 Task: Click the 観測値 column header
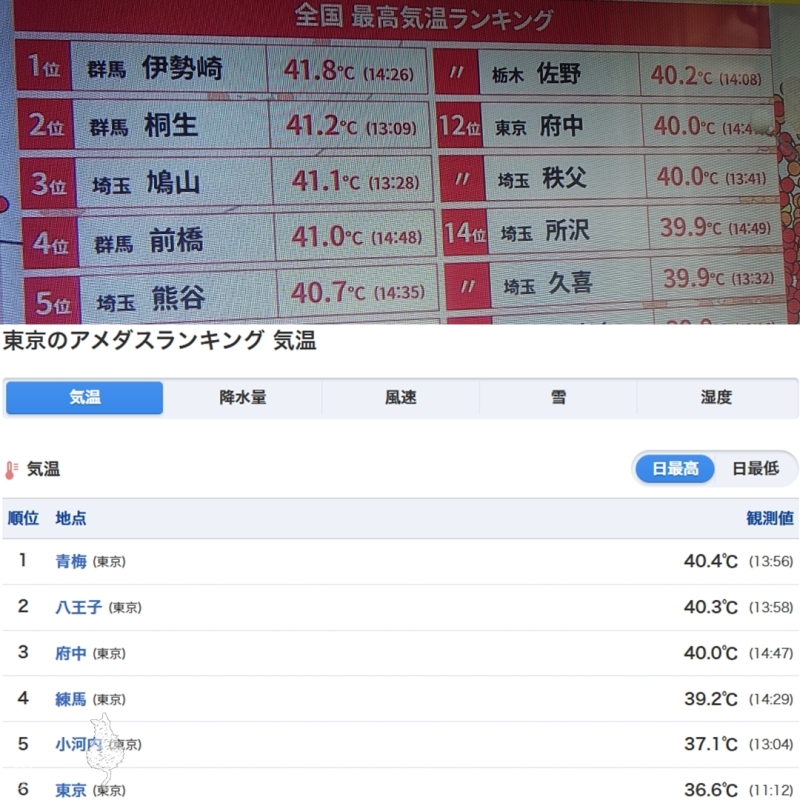click(770, 518)
